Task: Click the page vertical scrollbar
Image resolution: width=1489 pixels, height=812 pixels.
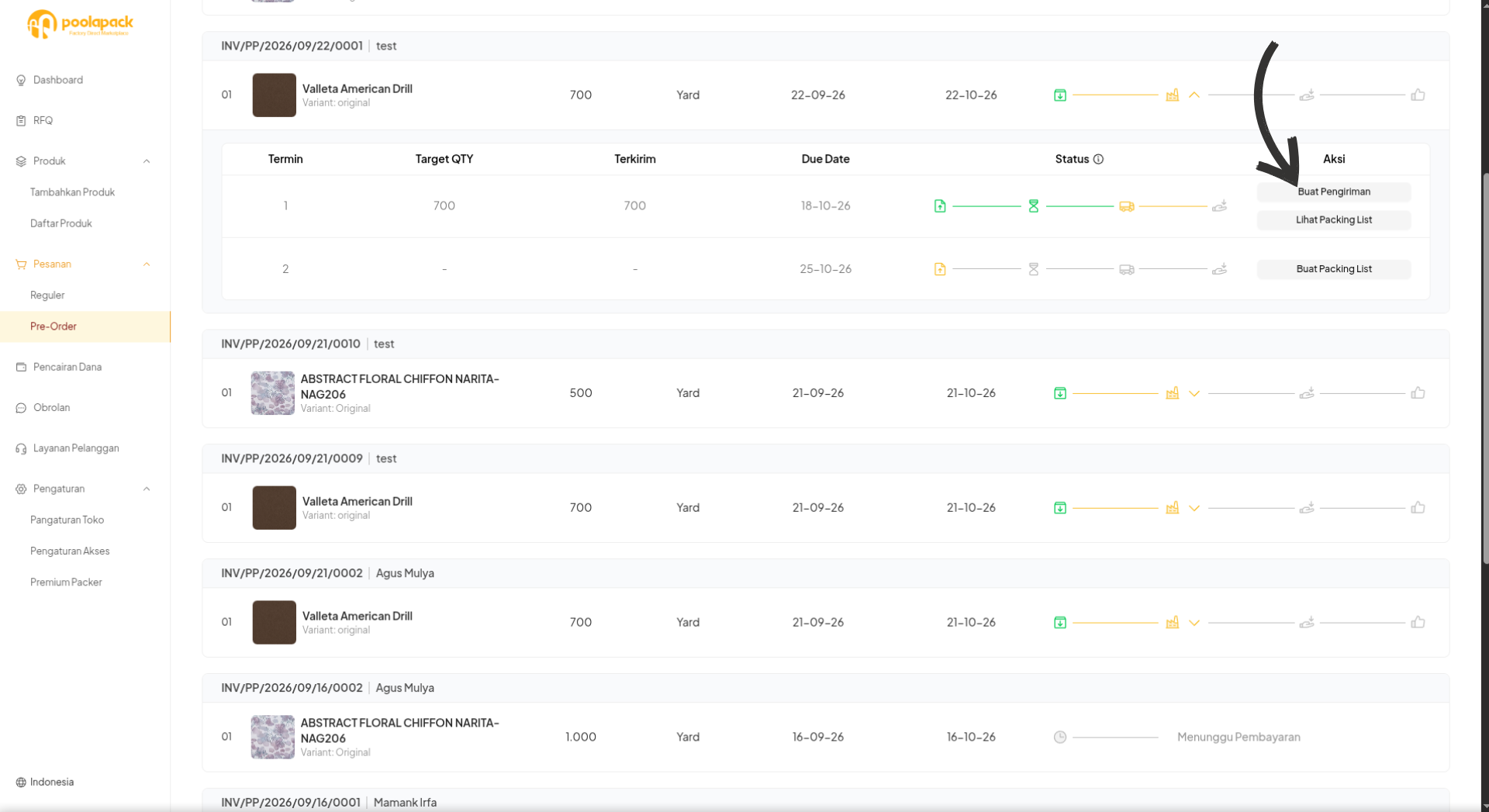Action: (1485, 368)
